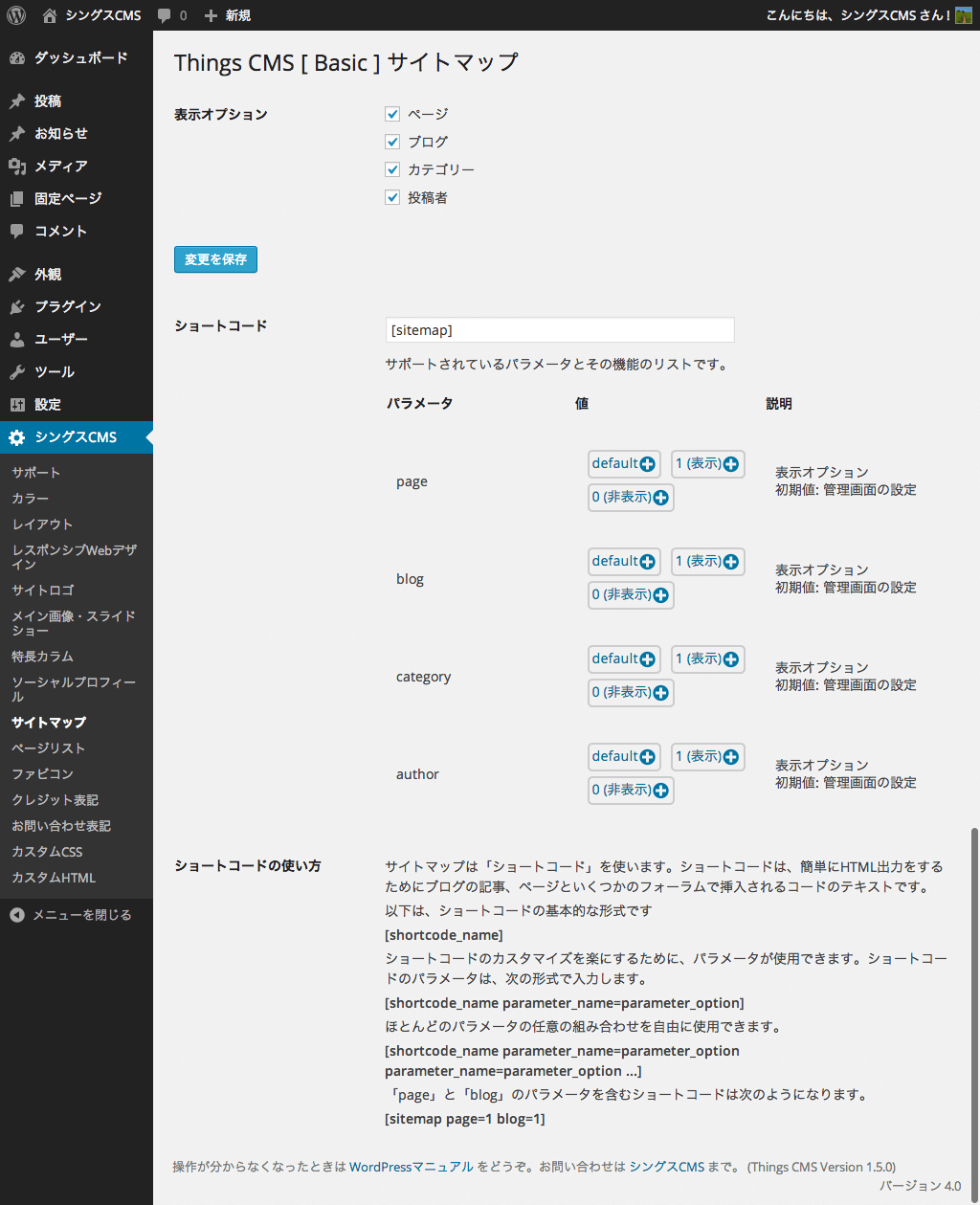Click the collapse arrow icon for メニューを閉じる

[x=17, y=915]
